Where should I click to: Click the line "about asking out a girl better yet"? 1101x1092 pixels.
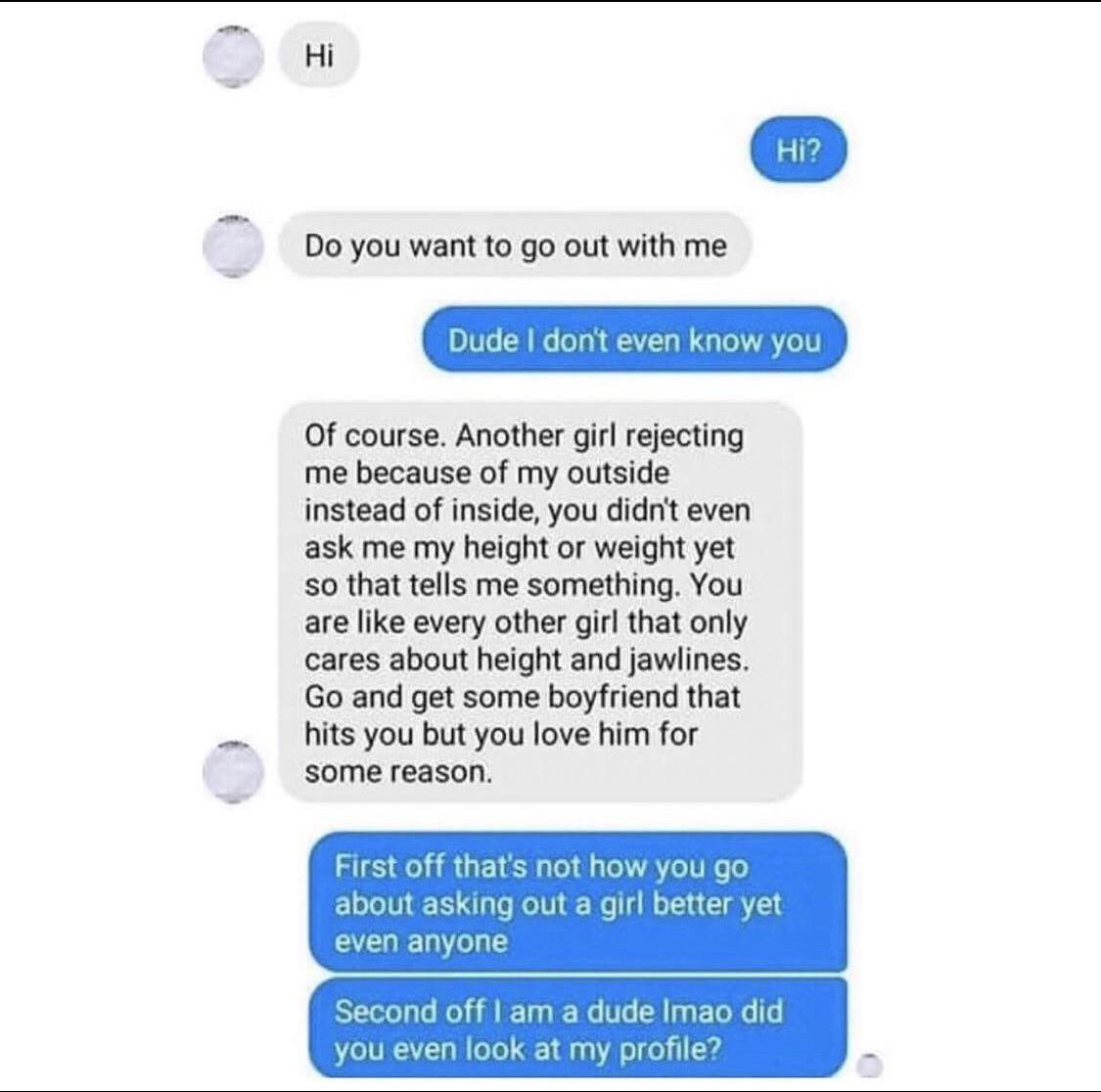click(558, 904)
